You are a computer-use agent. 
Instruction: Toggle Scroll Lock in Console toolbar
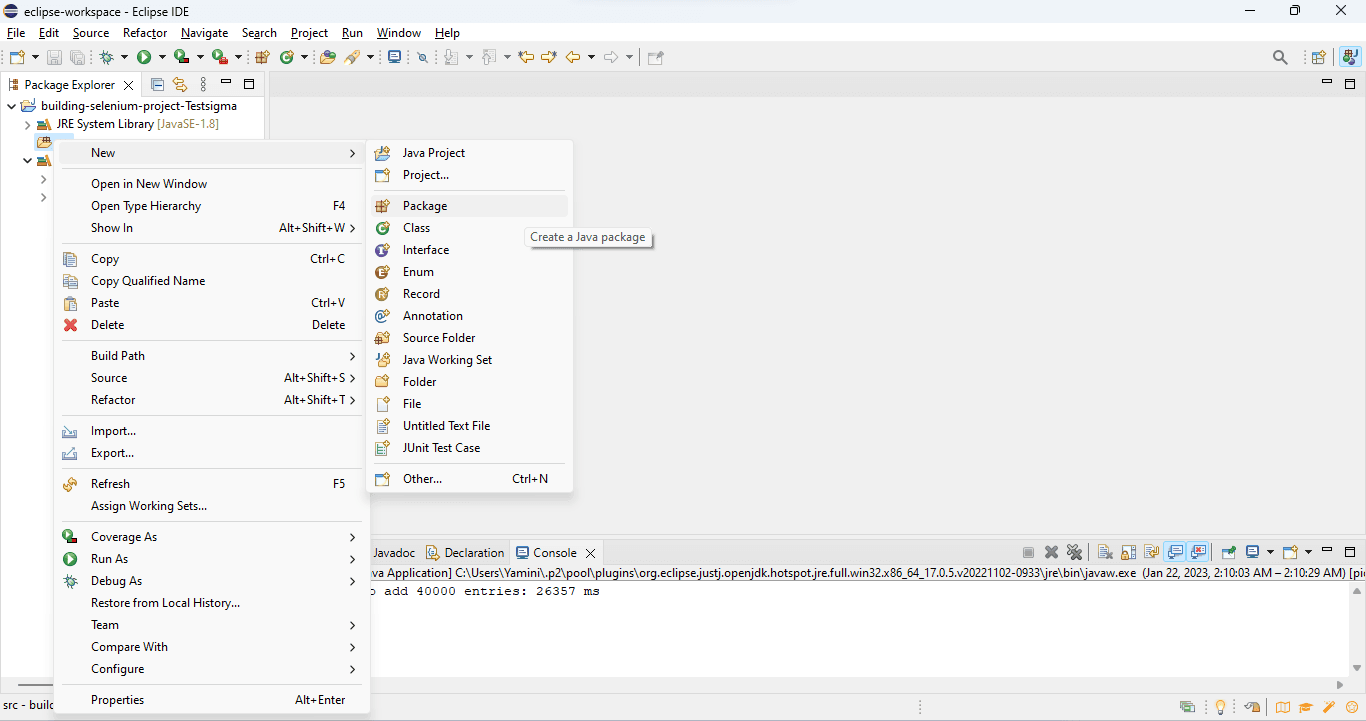1128,552
